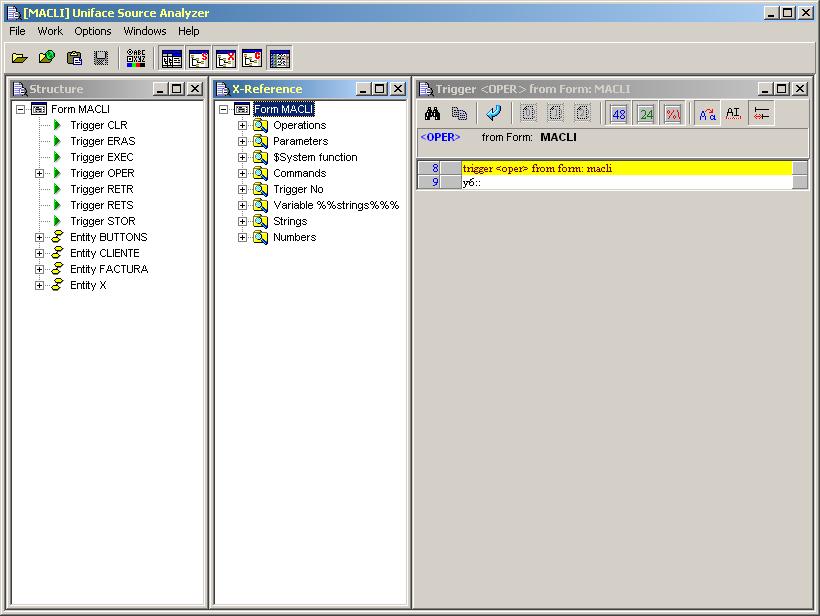820x616 pixels.
Task: Select Trigger RETR in the Structure tree
Action: (x=102, y=189)
